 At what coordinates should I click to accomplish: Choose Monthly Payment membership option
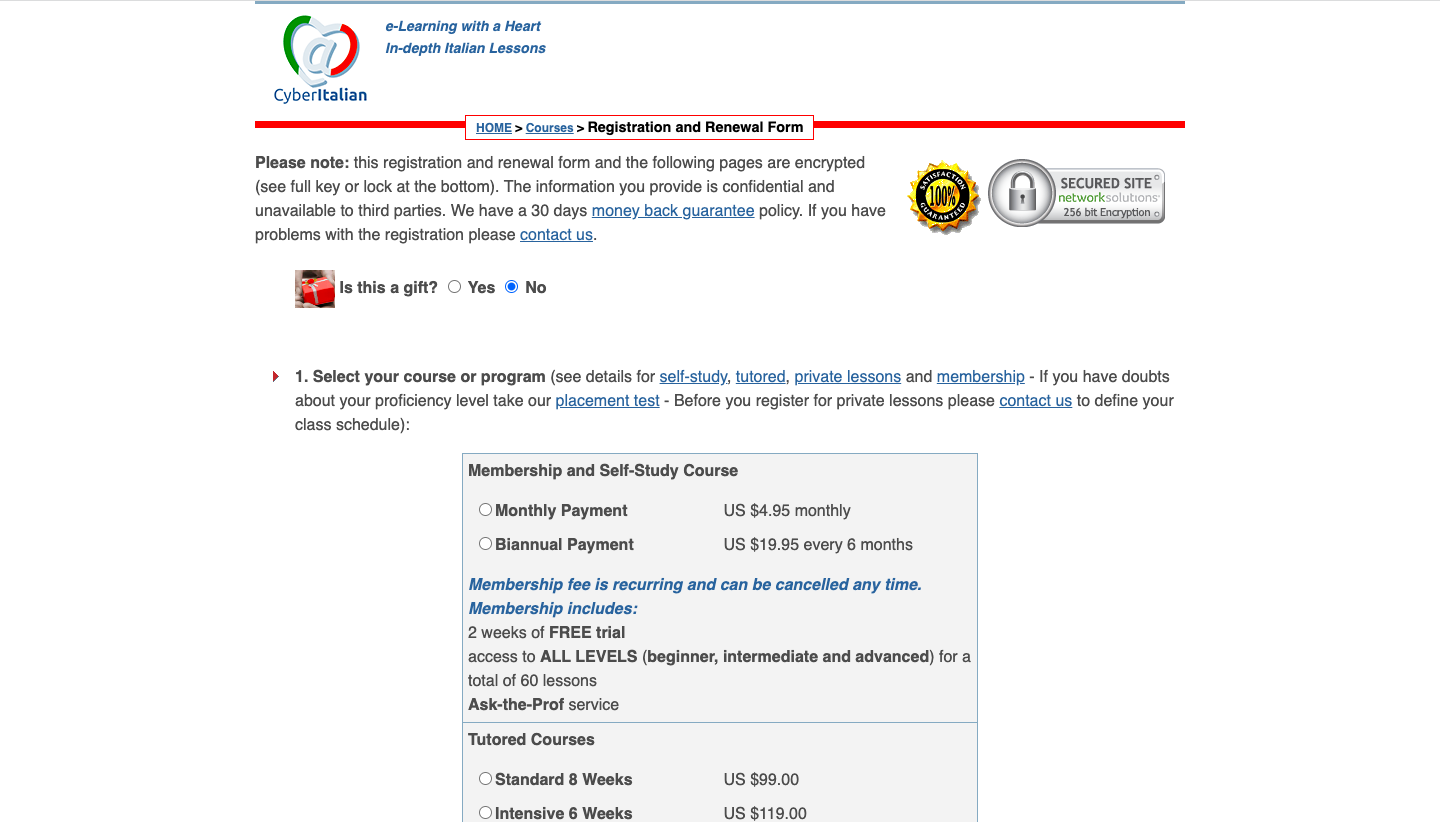click(x=485, y=510)
